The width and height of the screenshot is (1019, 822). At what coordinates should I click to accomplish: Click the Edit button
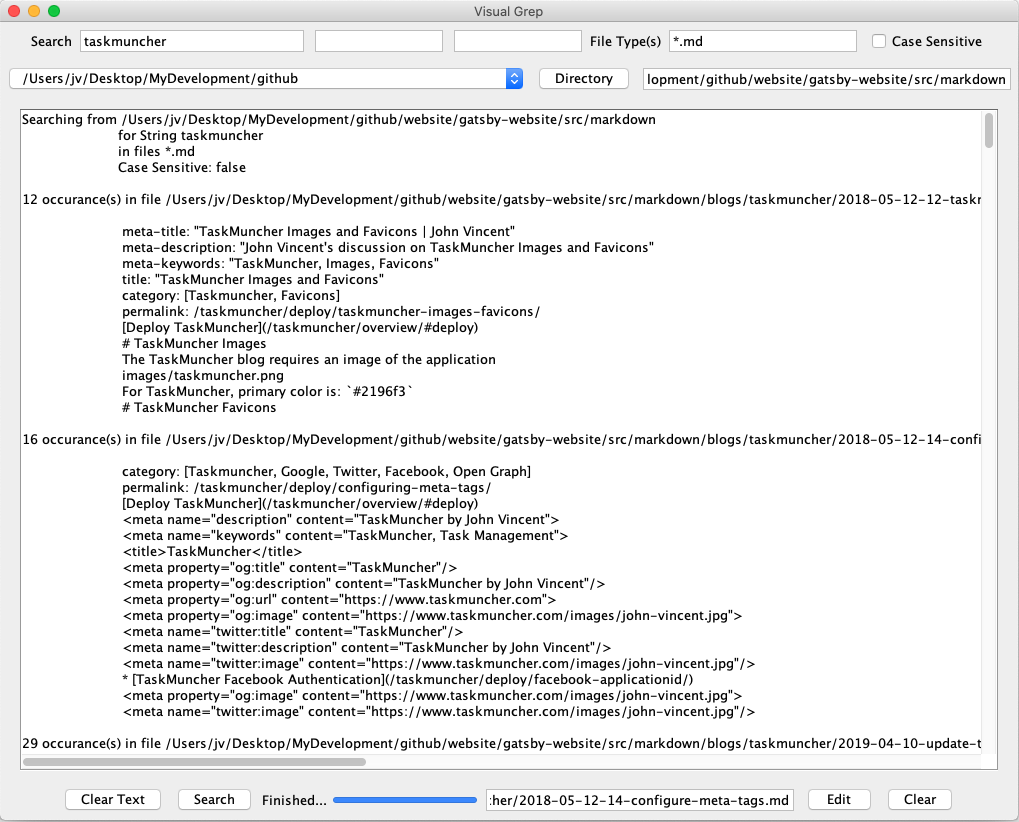pos(838,799)
